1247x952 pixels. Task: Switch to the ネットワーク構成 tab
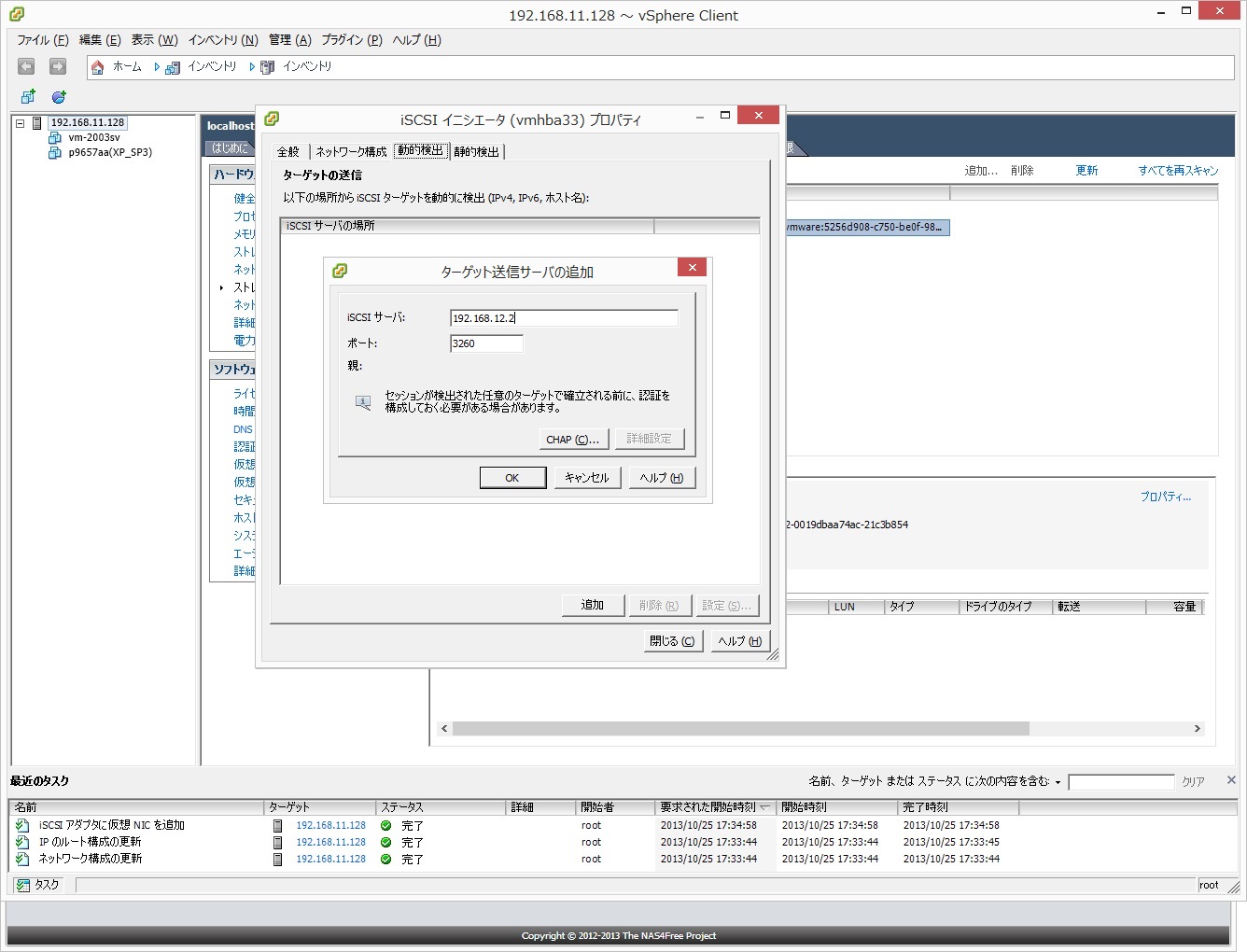coord(351,152)
